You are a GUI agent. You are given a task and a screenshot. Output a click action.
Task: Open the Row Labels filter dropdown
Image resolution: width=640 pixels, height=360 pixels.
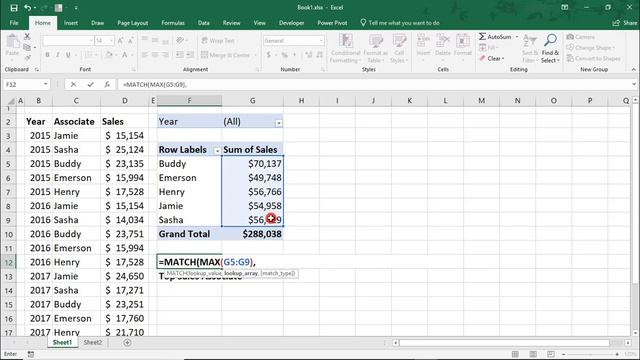217,151
